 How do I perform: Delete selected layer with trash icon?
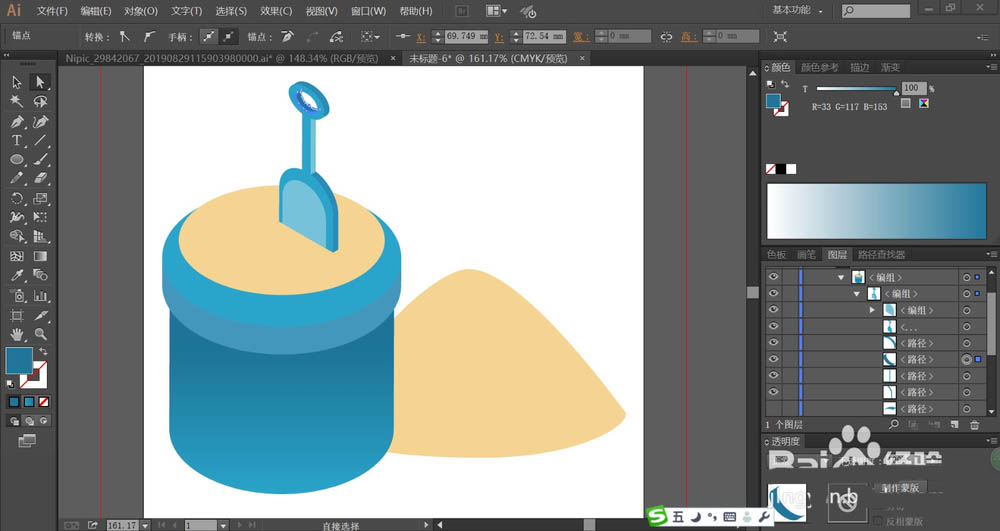974,425
